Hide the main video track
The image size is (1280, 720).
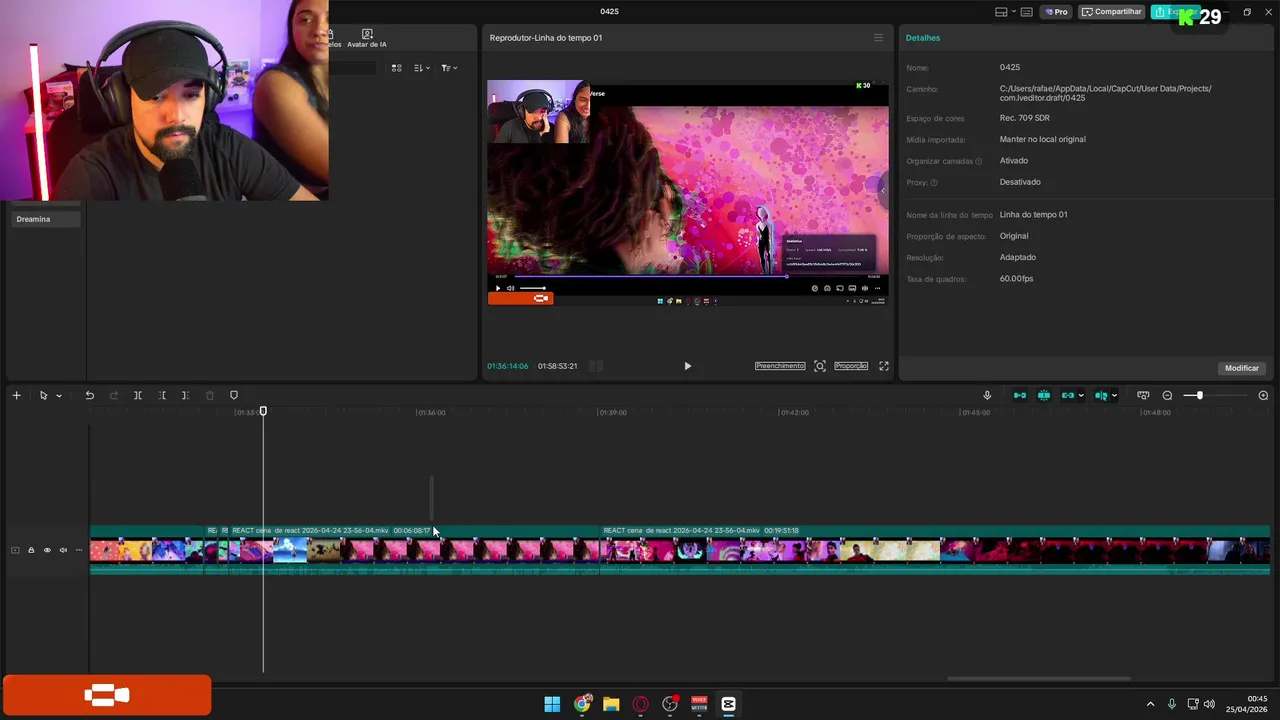point(47,550)
